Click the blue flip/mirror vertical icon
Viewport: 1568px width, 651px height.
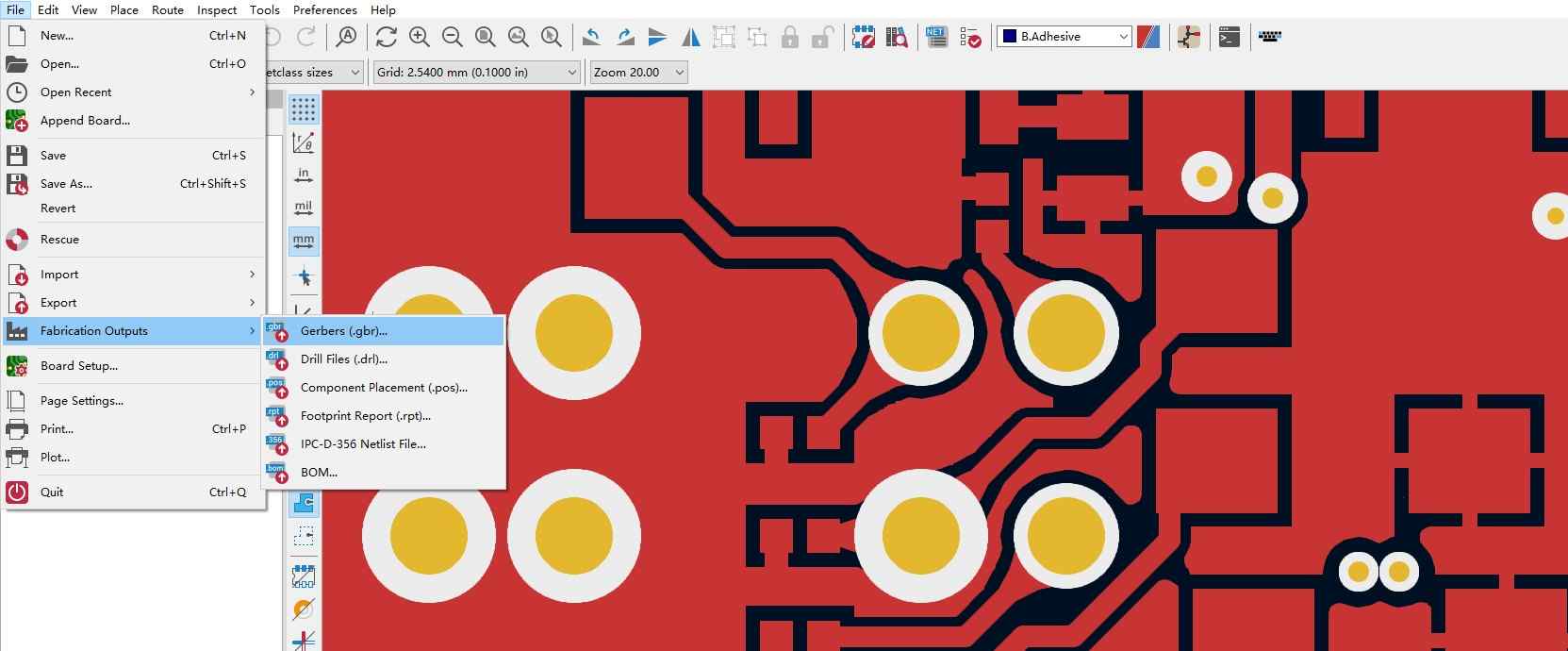(657, 37)
